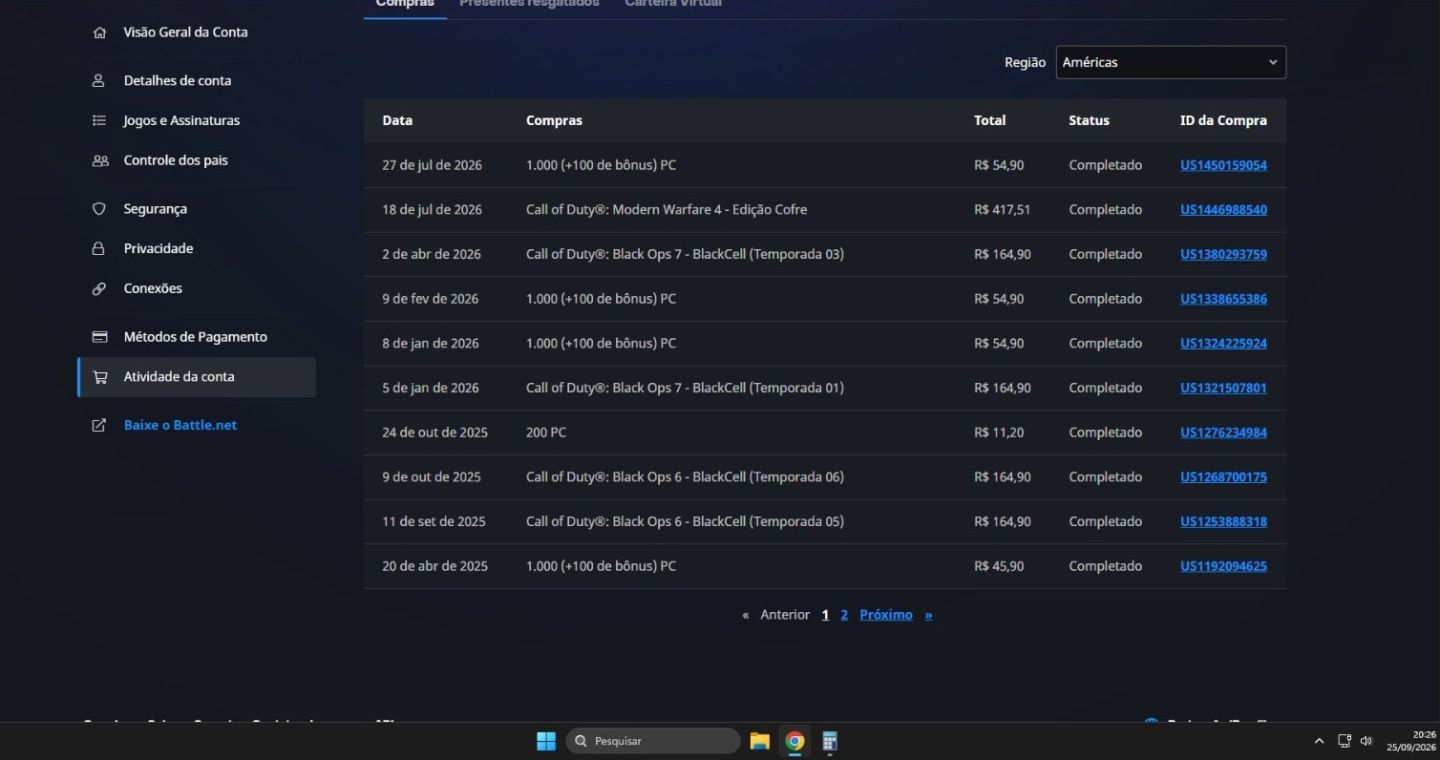This screenshot has width=1440, height=760.
Task: Click the network display icon in system tray
Action: coord(1344,741)
